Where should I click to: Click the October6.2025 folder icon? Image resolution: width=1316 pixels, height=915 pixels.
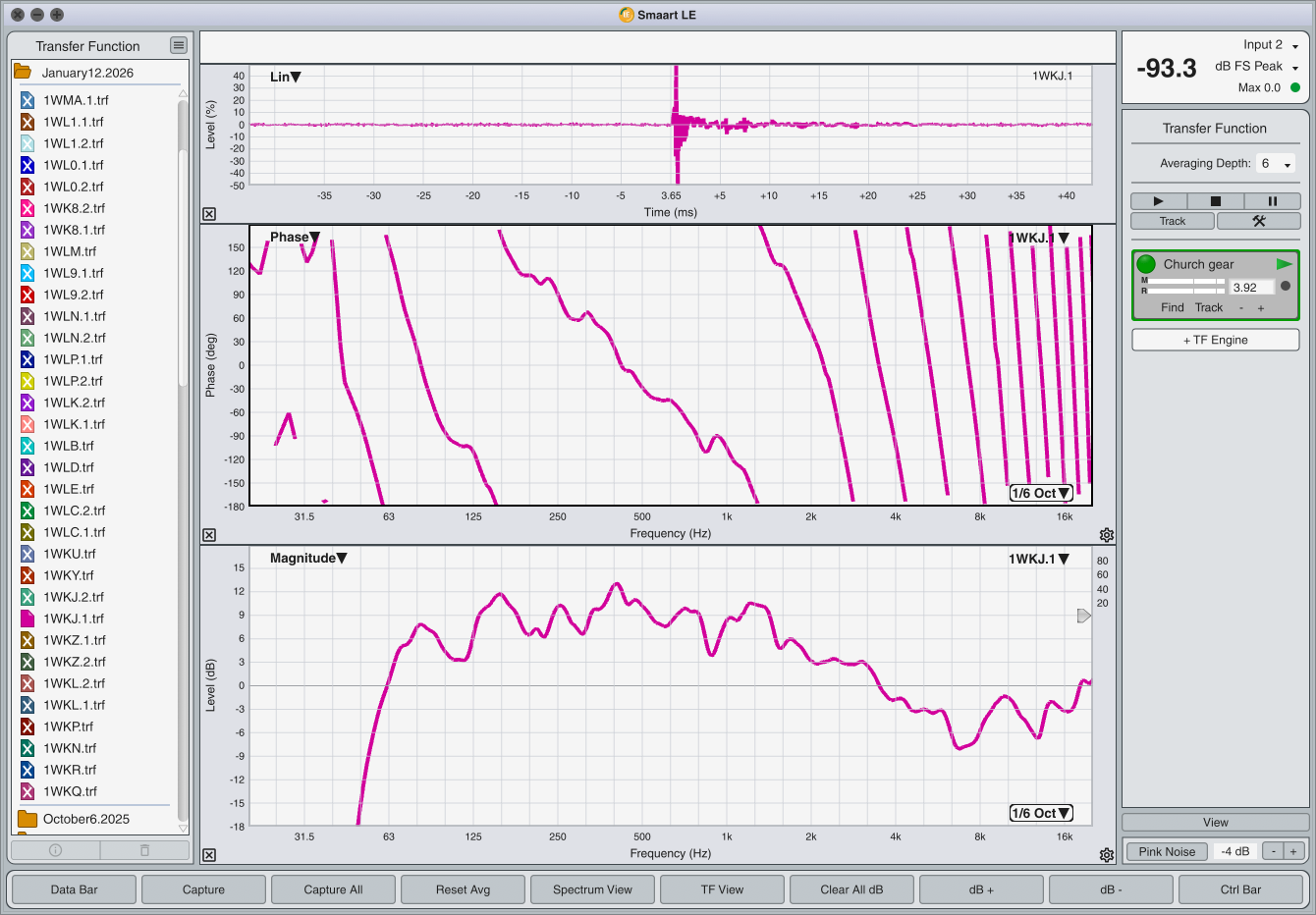(x=27, y=819)
